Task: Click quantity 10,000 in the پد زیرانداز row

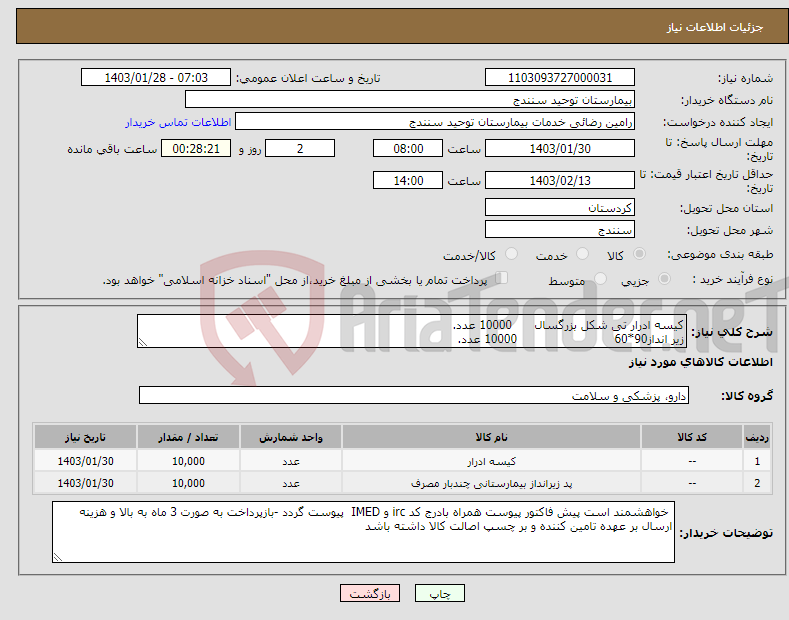Action: 188,483
